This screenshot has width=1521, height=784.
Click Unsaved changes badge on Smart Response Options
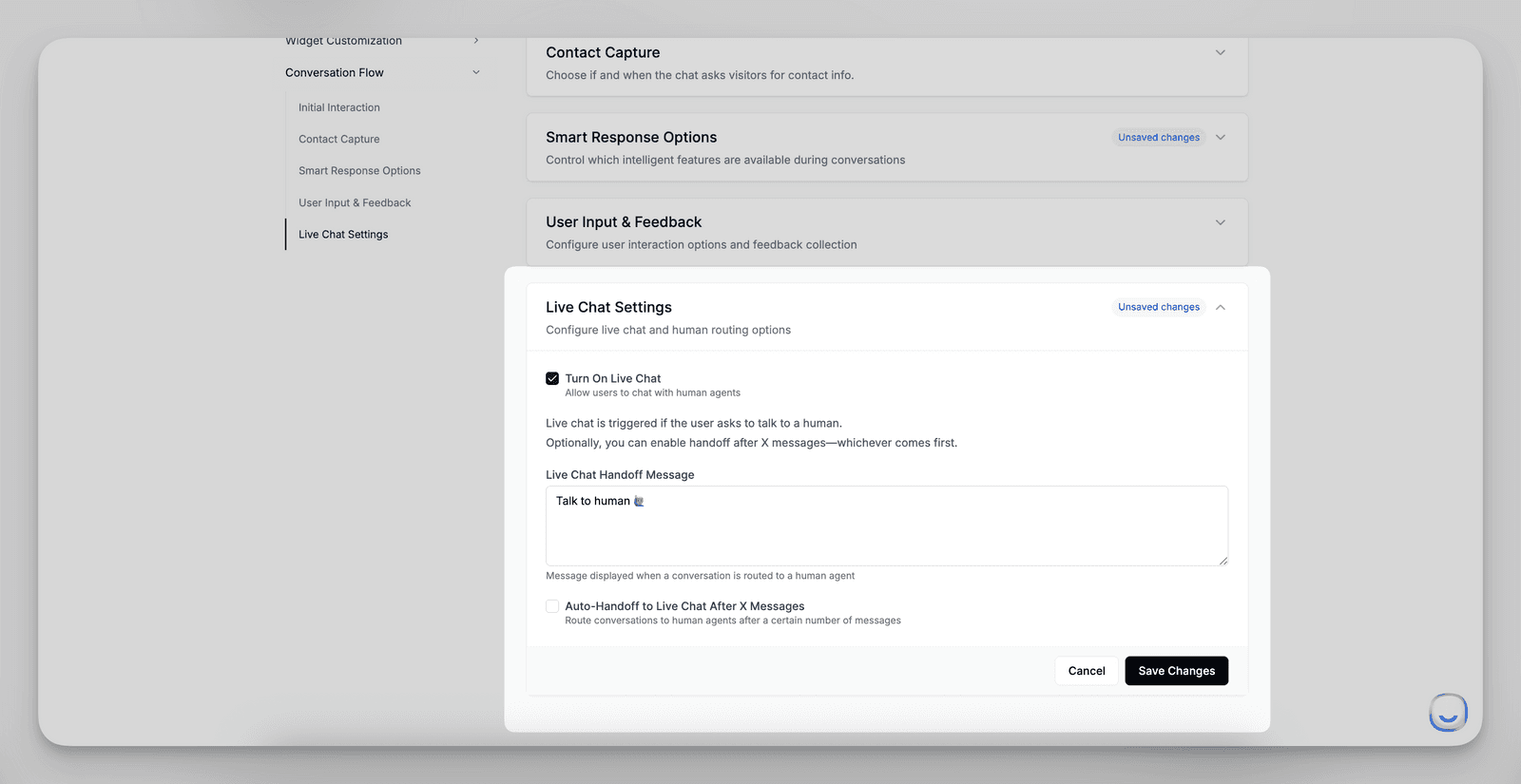[1159, 138]
